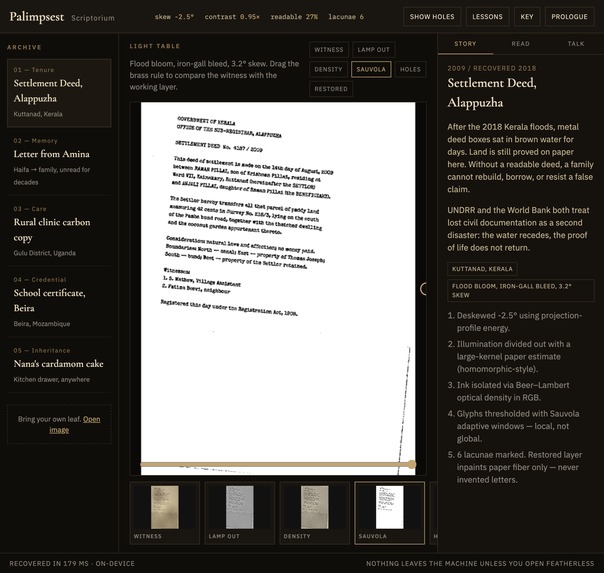
Task: Click the ARCHIVE heading
Action: coord(24,47)
